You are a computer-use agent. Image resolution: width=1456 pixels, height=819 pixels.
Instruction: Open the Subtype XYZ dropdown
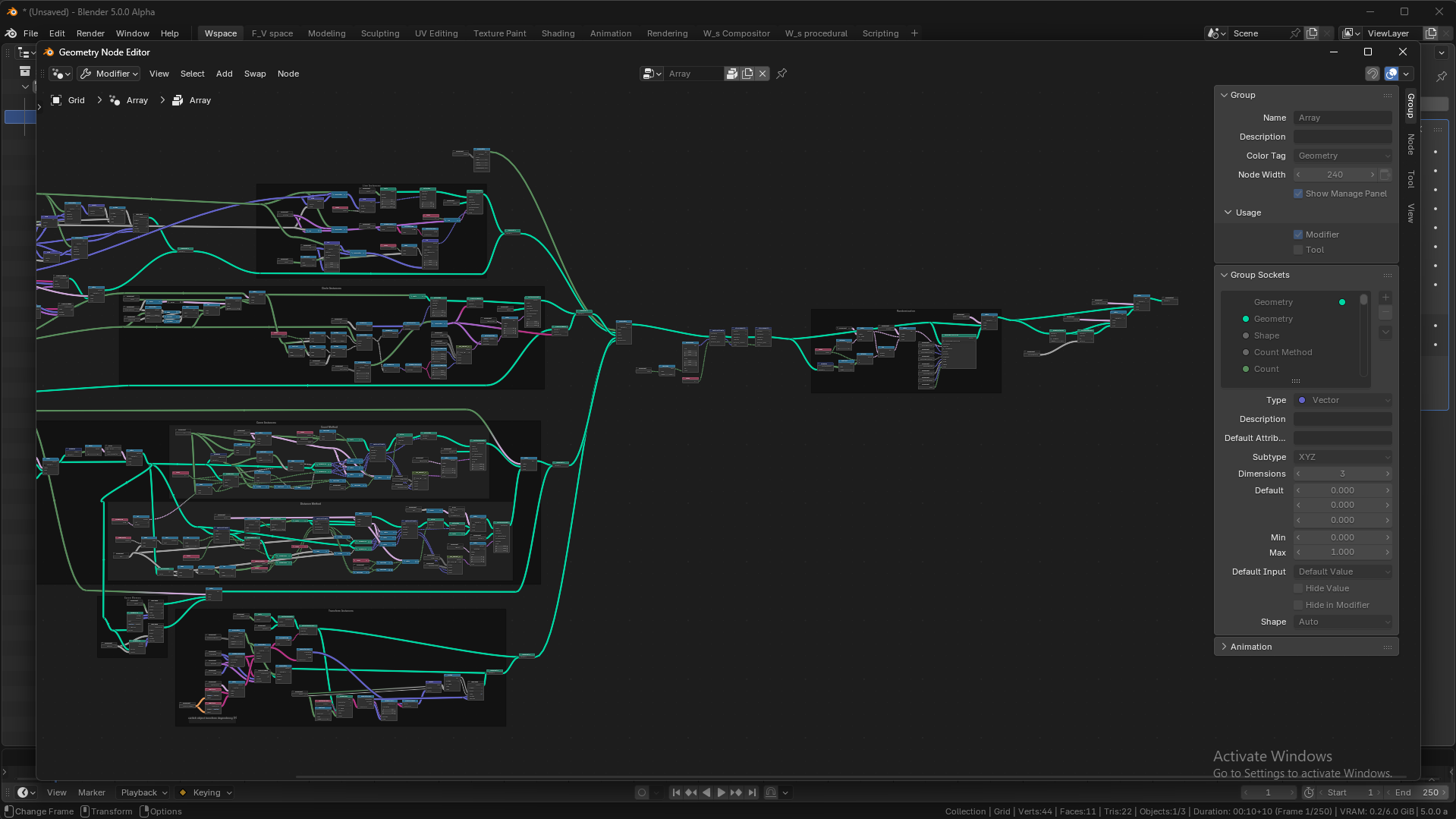[1343, 457]
